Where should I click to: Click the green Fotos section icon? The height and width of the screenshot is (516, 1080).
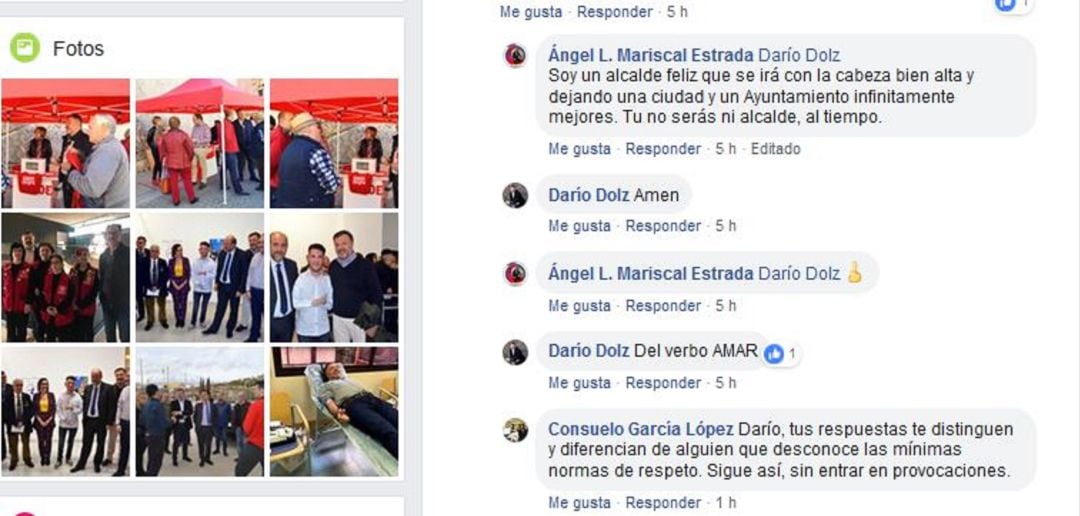coord(25,48)
